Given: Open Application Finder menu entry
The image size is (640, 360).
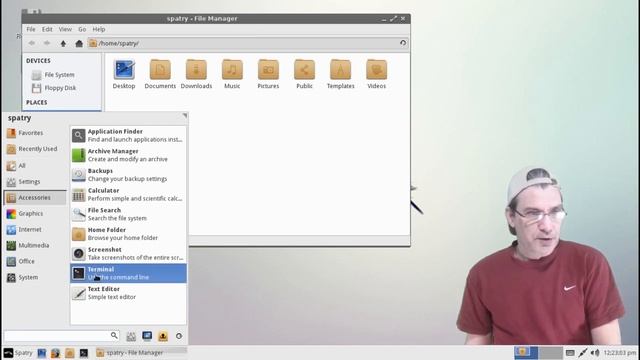Looking at the screenshot, I should point(128,135).
